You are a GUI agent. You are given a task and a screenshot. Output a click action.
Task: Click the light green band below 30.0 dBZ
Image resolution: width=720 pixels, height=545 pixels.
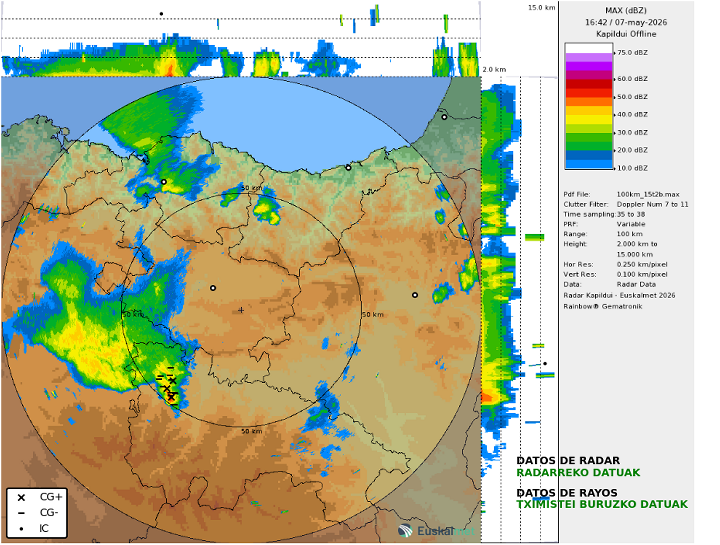(589, 137)
